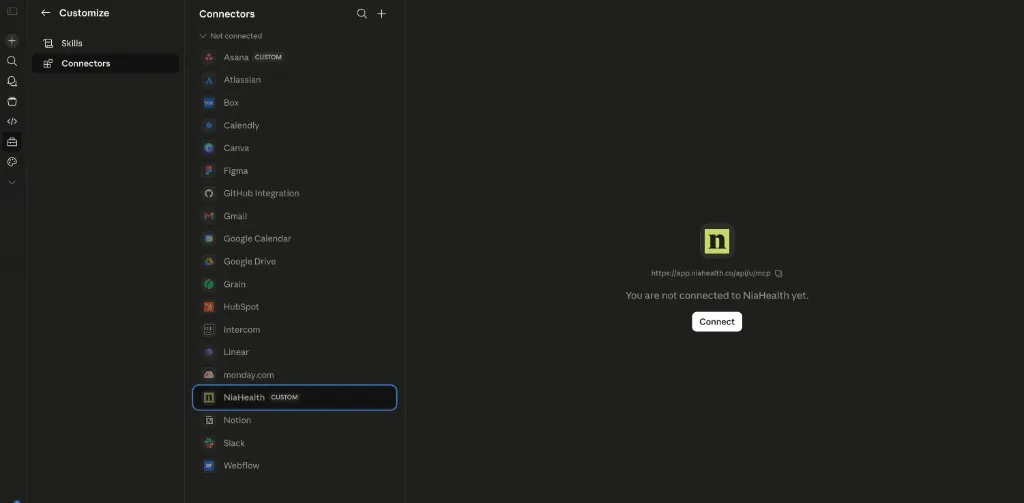Select the Canva connector

tap(295, 148)
